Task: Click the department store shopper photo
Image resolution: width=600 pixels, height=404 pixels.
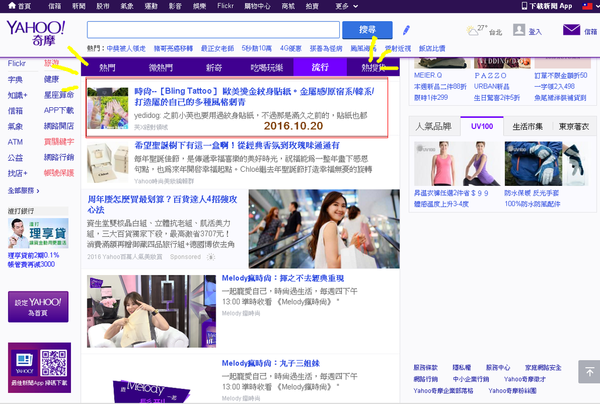Action: (x=324, y=229)
